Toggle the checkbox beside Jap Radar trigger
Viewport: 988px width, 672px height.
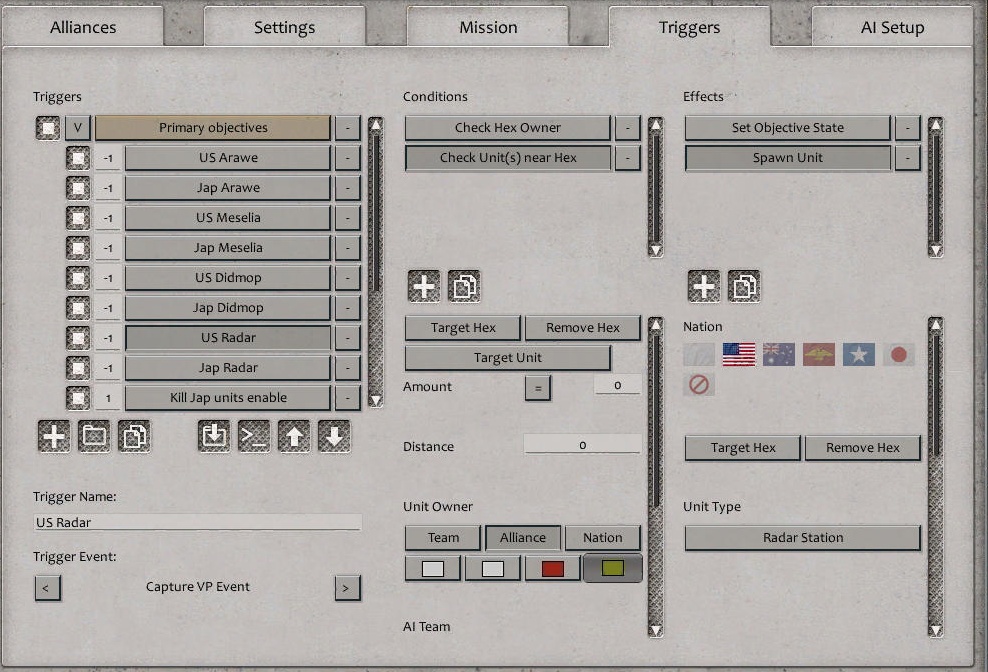78,368
